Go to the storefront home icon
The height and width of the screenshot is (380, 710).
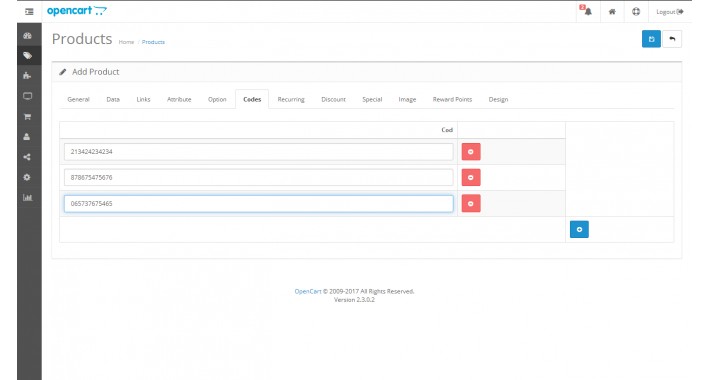(x=612, y=12)
